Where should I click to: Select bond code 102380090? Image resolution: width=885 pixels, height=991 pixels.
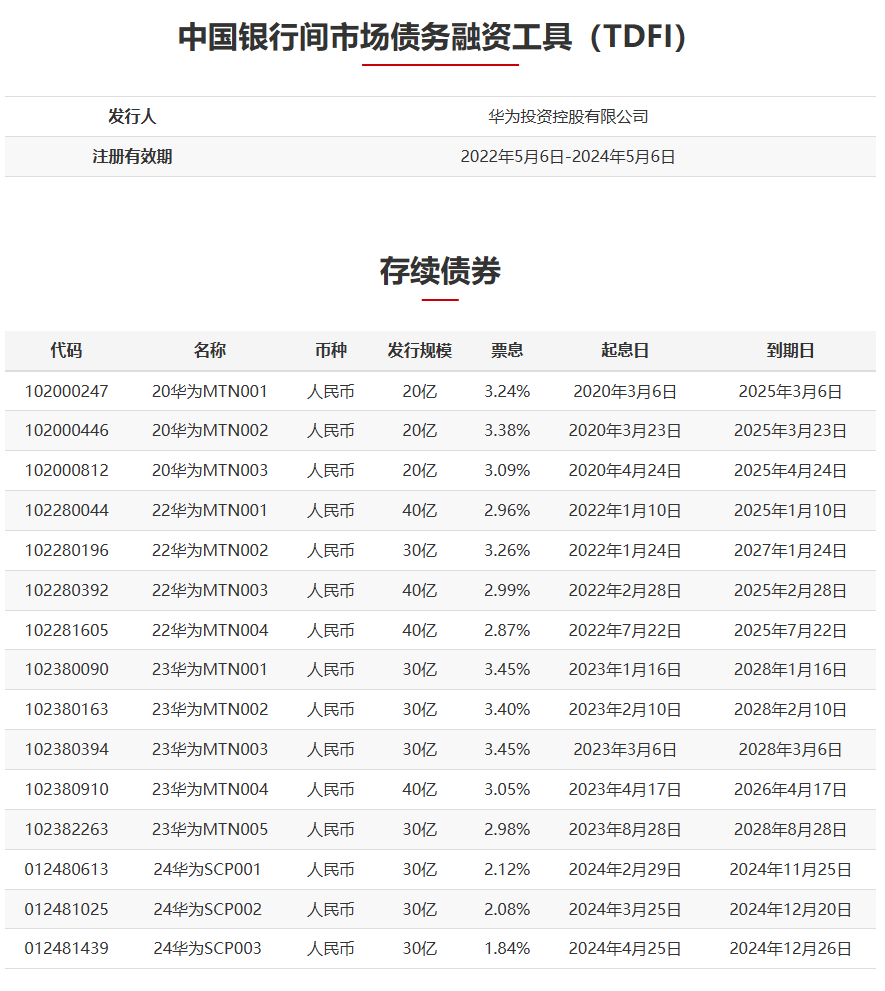[x=66, y=670]
